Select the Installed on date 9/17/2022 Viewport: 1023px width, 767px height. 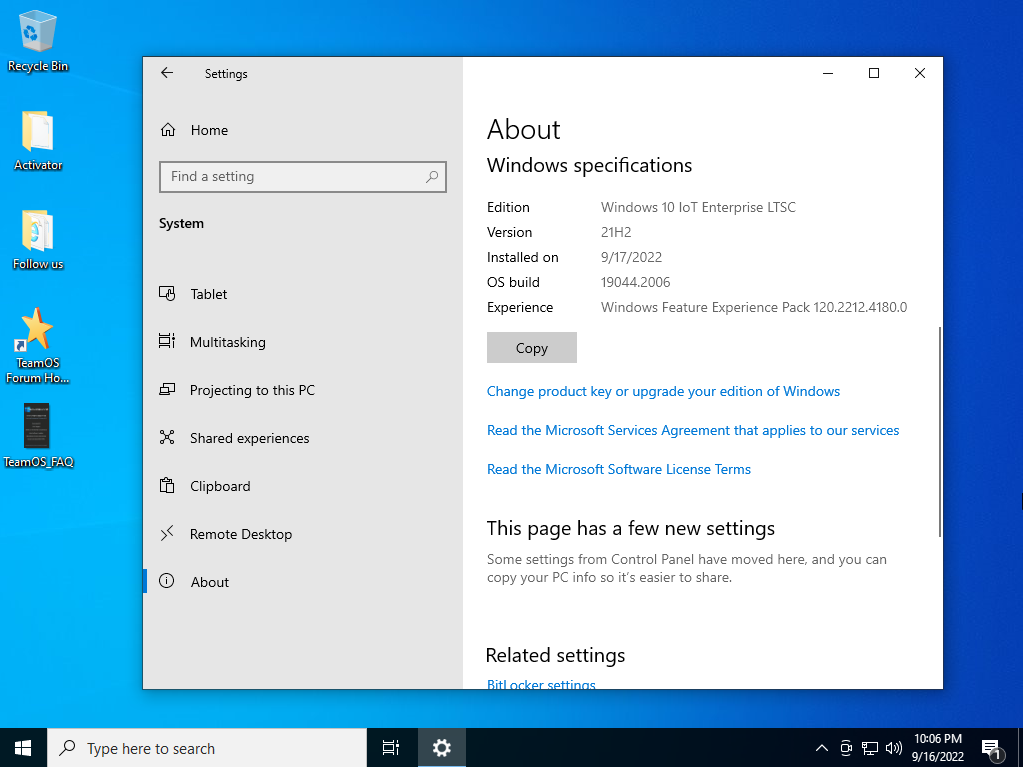(631, 258)
